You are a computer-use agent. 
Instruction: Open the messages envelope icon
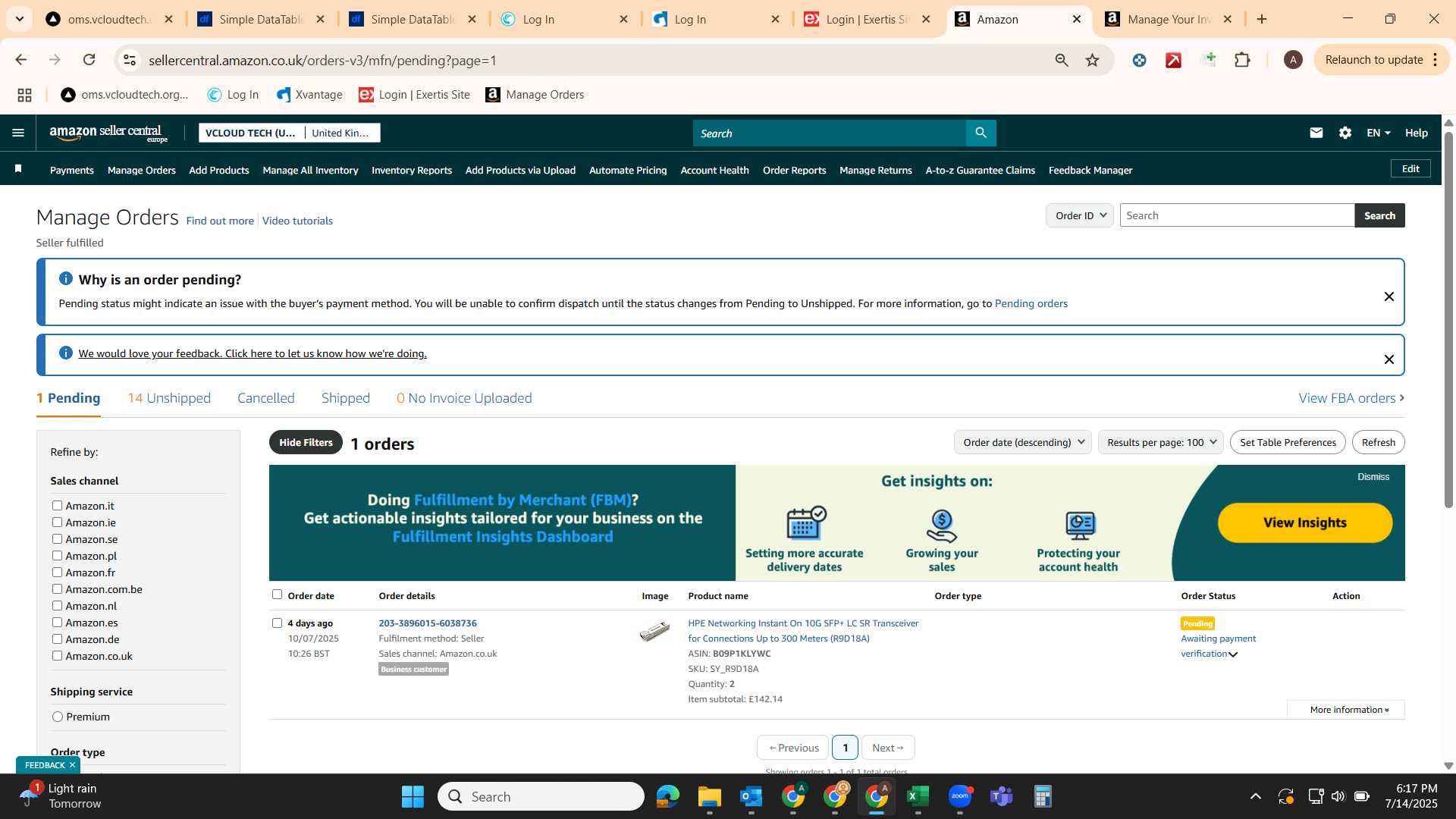coord(1316,133)
